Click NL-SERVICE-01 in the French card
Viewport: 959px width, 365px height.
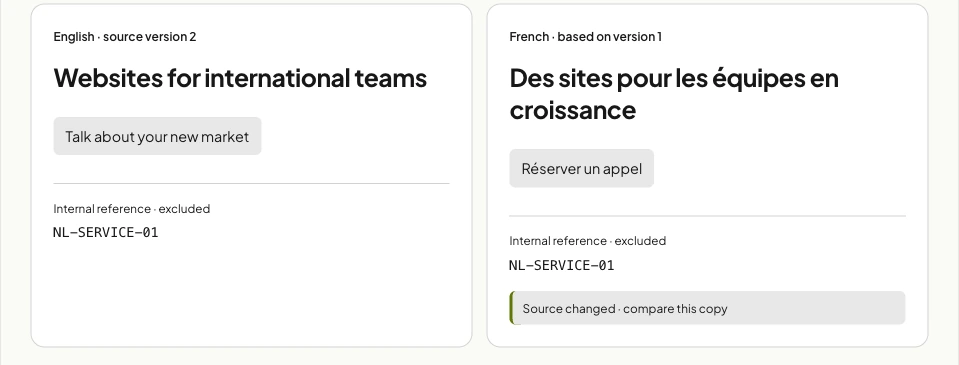pos(561,265)
